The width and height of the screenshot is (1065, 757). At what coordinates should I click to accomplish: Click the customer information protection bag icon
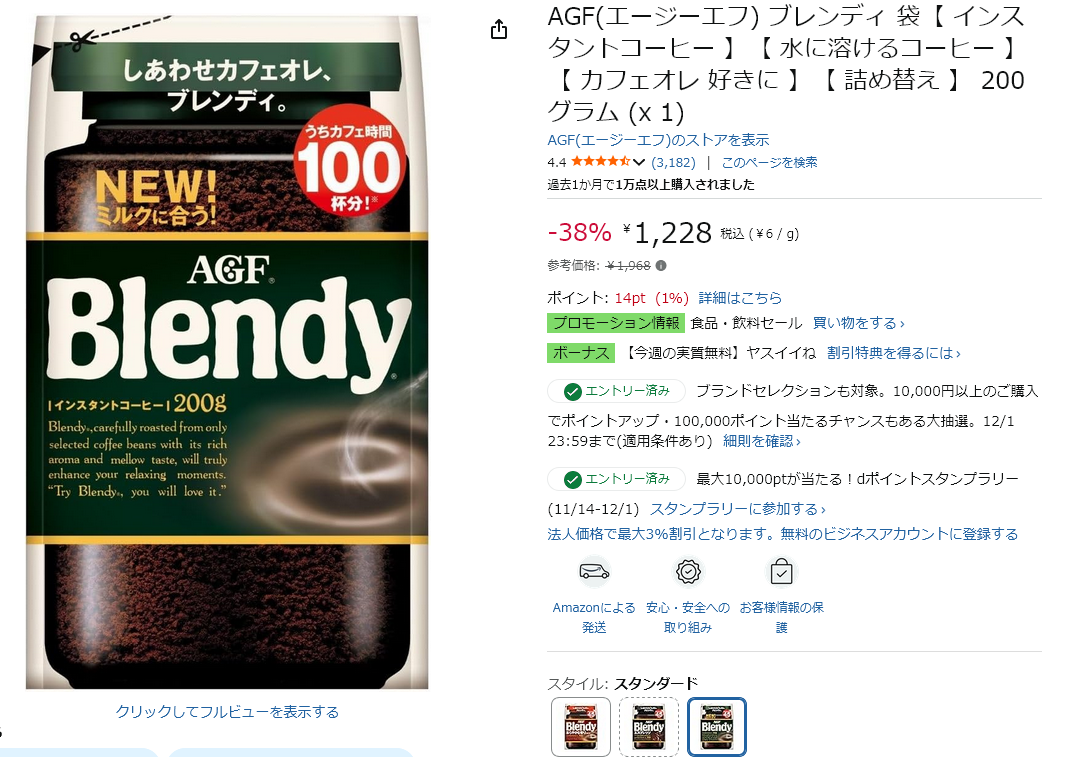coord(781,572)
